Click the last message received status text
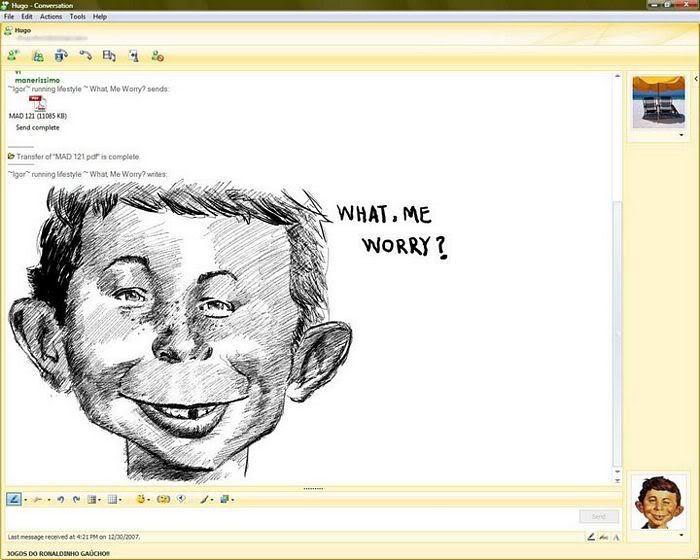Screen dimensions: 700x560 (74, 537)
